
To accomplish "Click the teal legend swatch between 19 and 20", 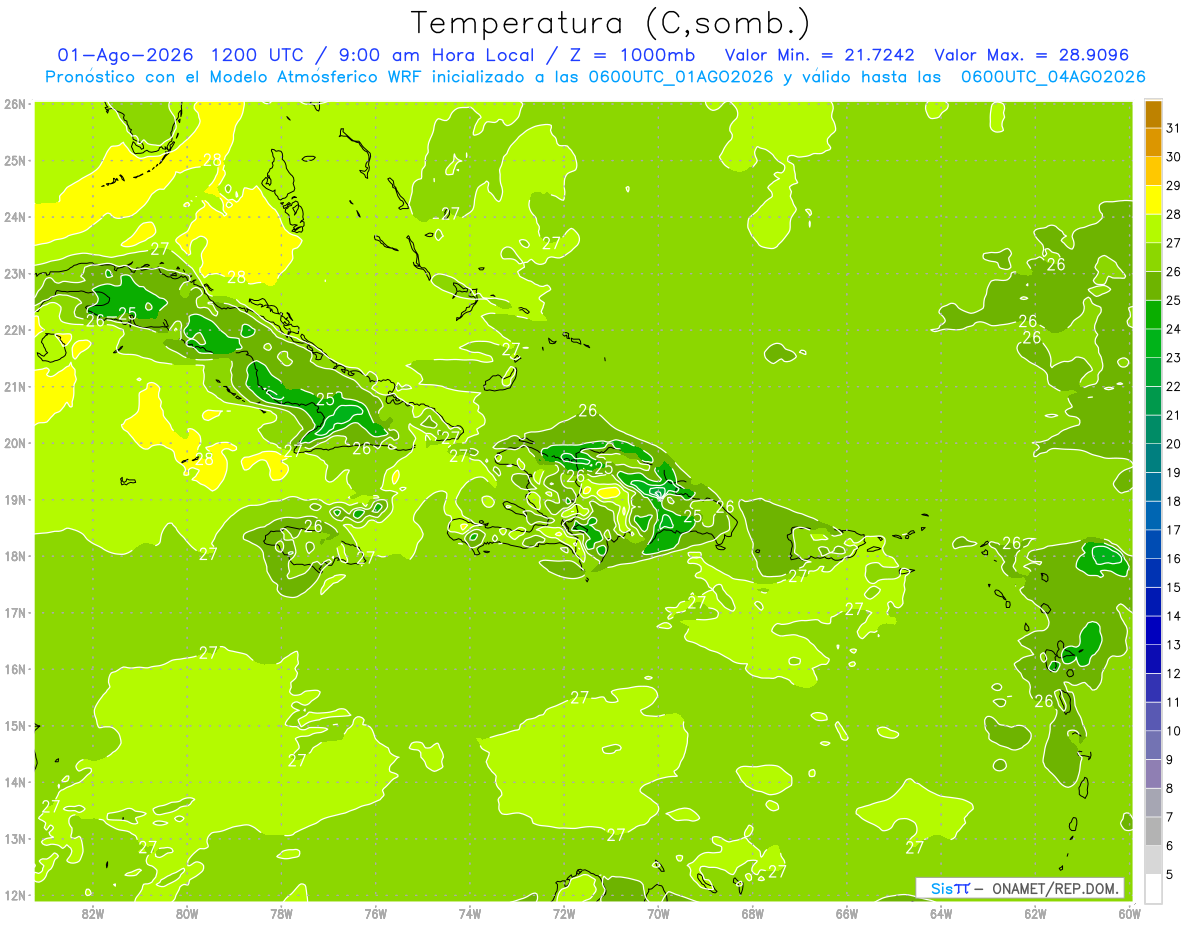I will [1153, 459].
